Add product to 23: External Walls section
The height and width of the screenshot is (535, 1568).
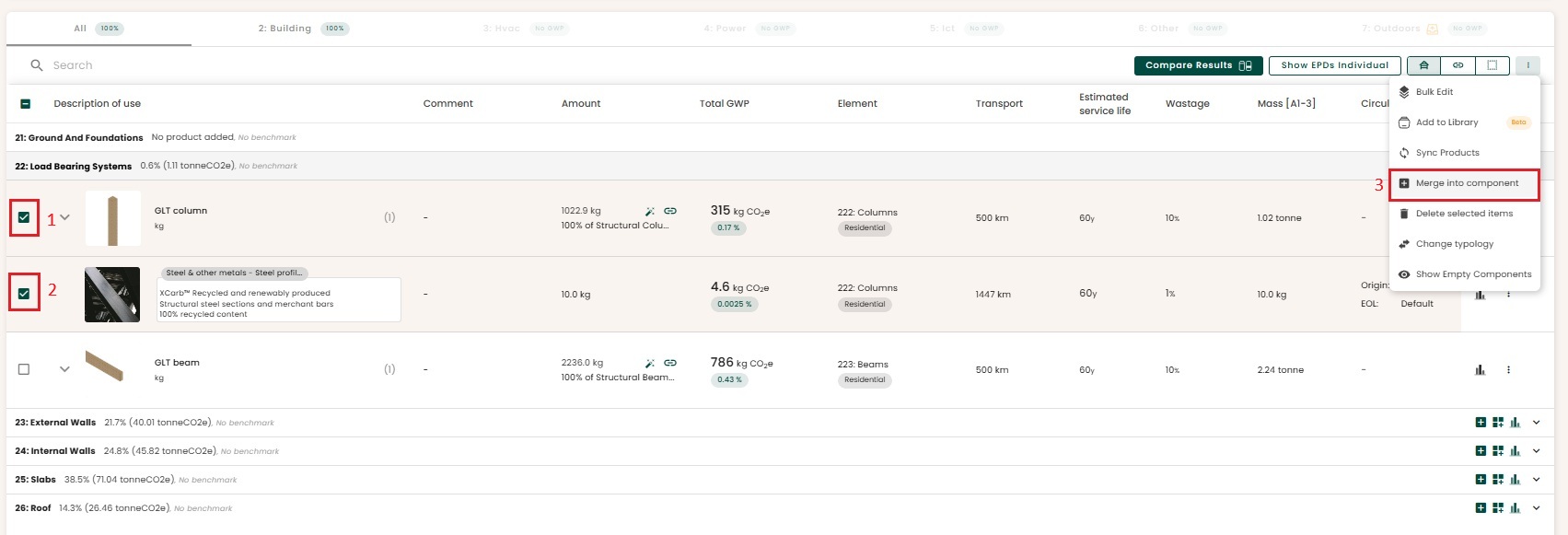1481,423
